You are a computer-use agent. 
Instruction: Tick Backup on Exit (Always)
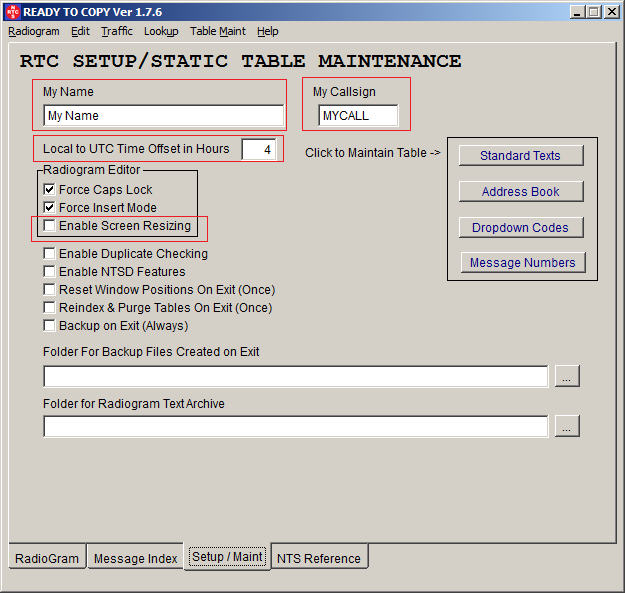pyautogui.click(x=49, y=326)
